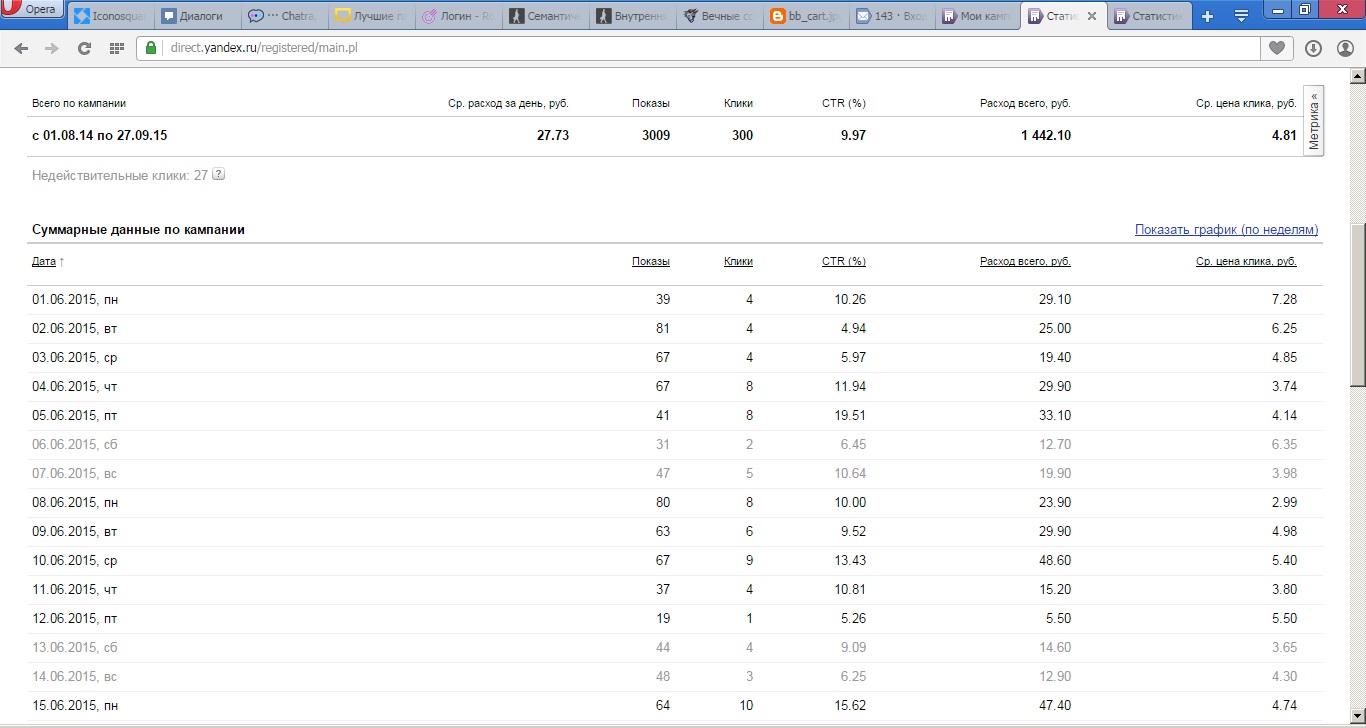
Task: Select the date row 01.06.2015, пн
Action: [675, 300]
